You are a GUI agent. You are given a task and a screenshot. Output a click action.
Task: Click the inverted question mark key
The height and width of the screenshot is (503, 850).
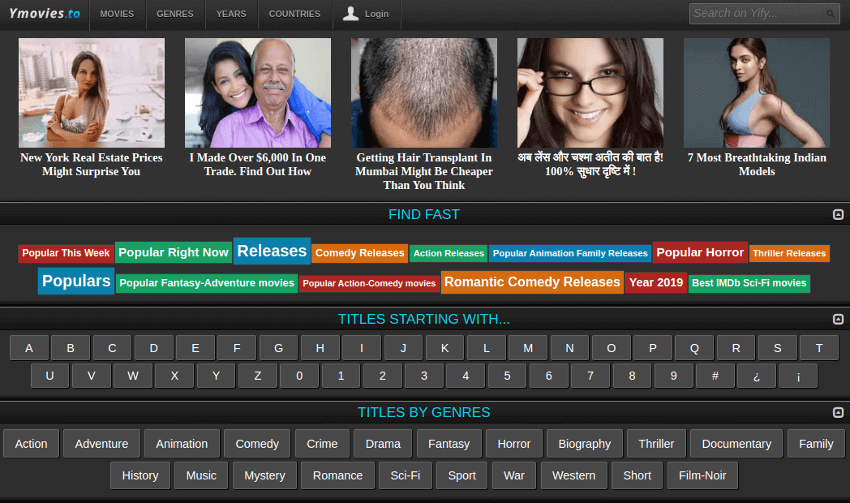(x=757, y=376)
